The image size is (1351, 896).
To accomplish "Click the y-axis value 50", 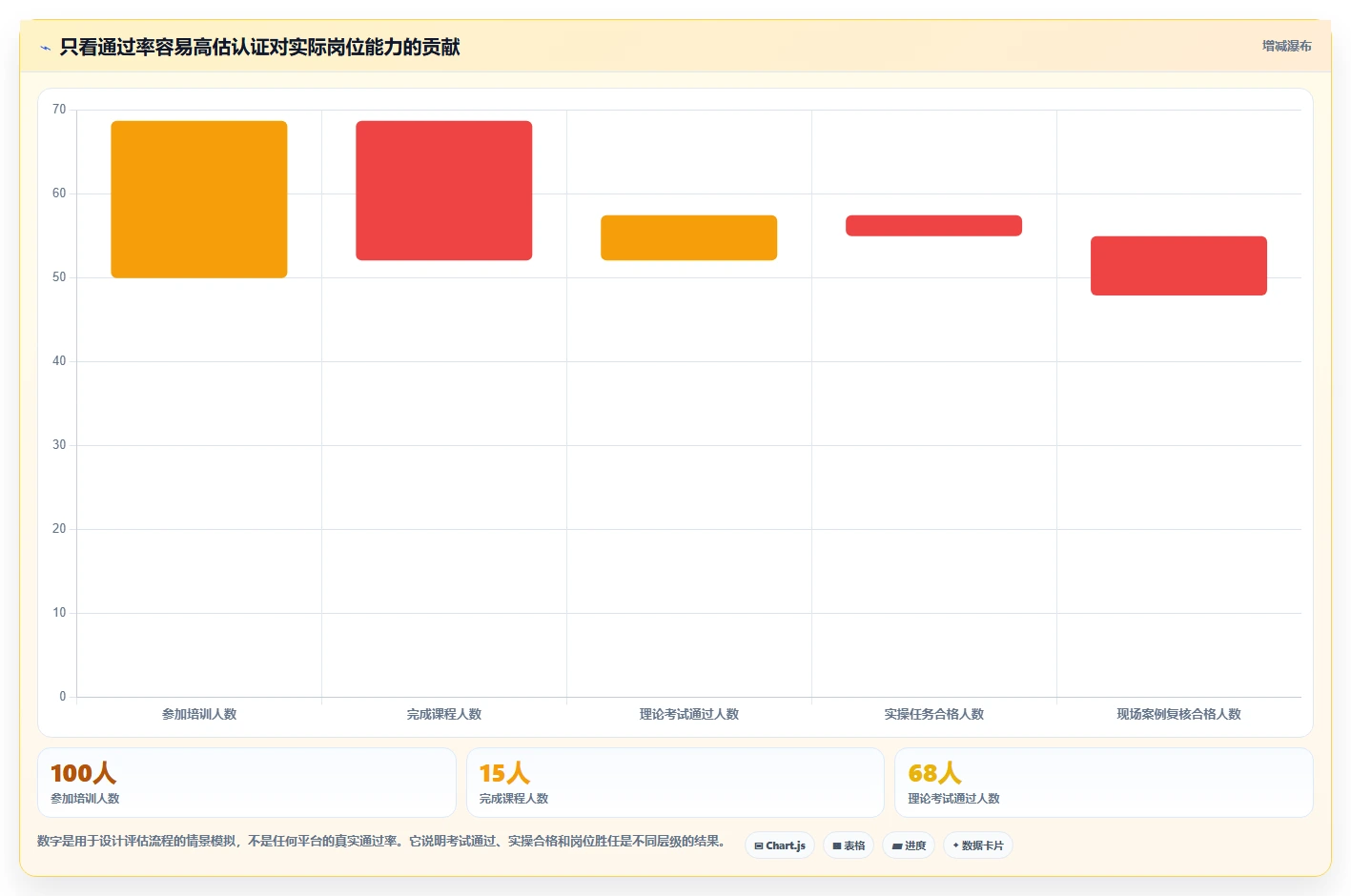I will pos(59,277).
